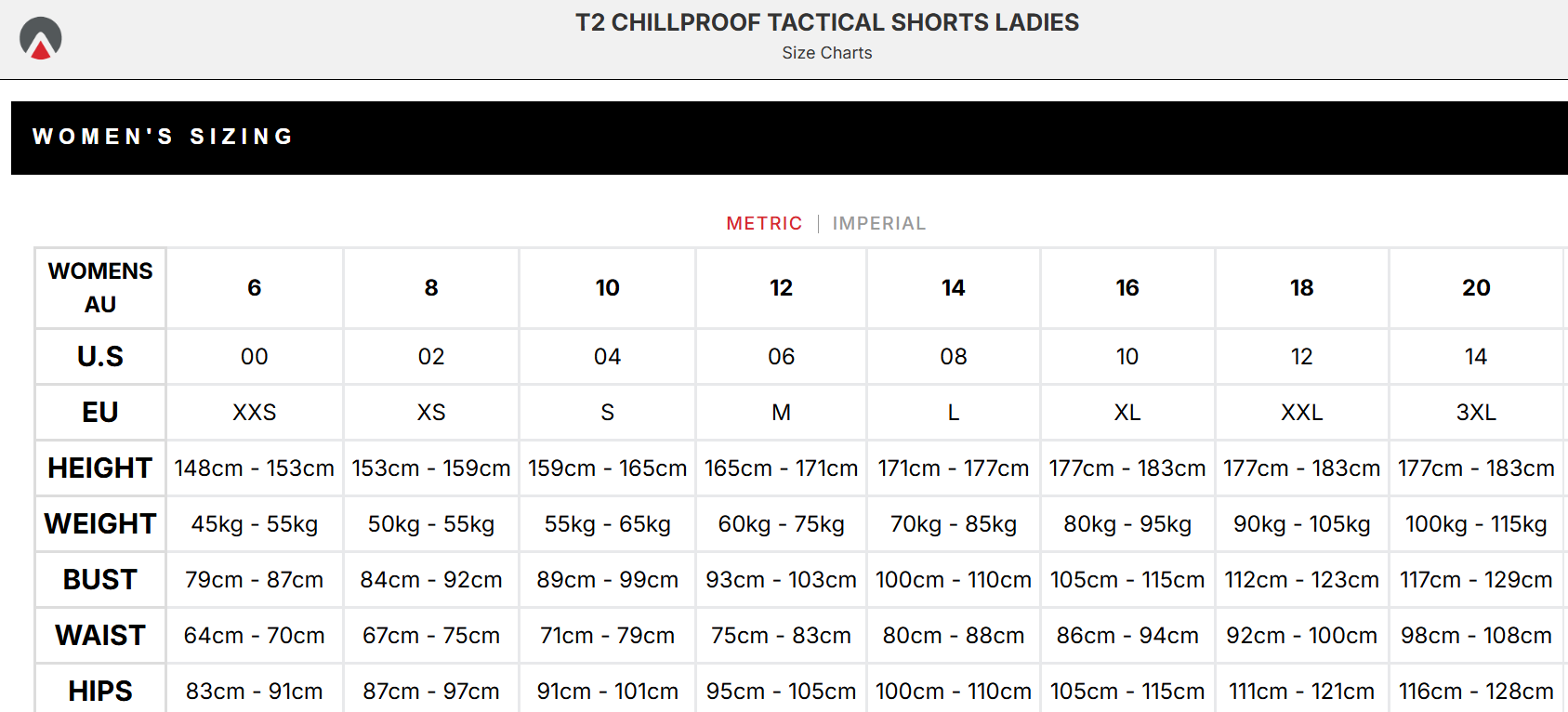Click the EU size XL cell
The image size is (1568, 712).
1127,413
